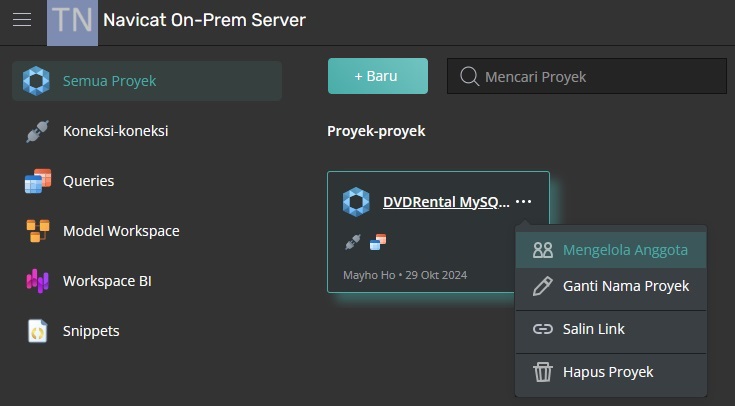
Task: Click the Mayho Ho • 29 Okt 2024 text
Action: pos(405,275)
